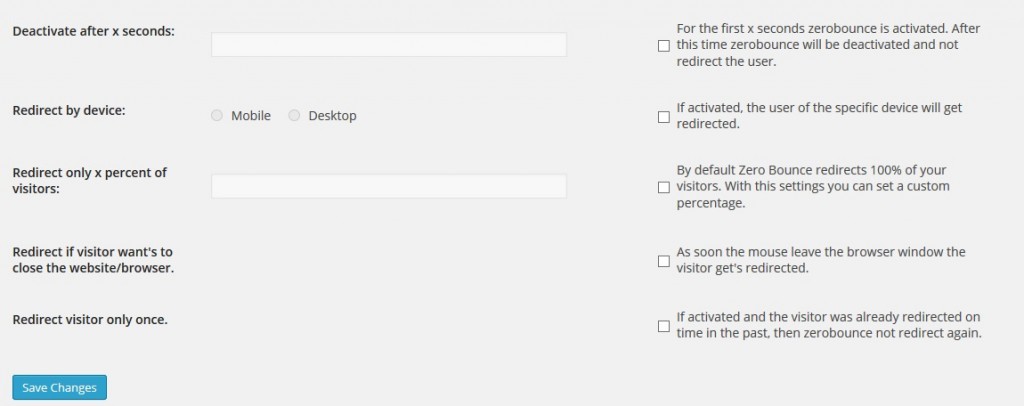Click the 'As soon the mouse leave' description text

click(820, 260)
